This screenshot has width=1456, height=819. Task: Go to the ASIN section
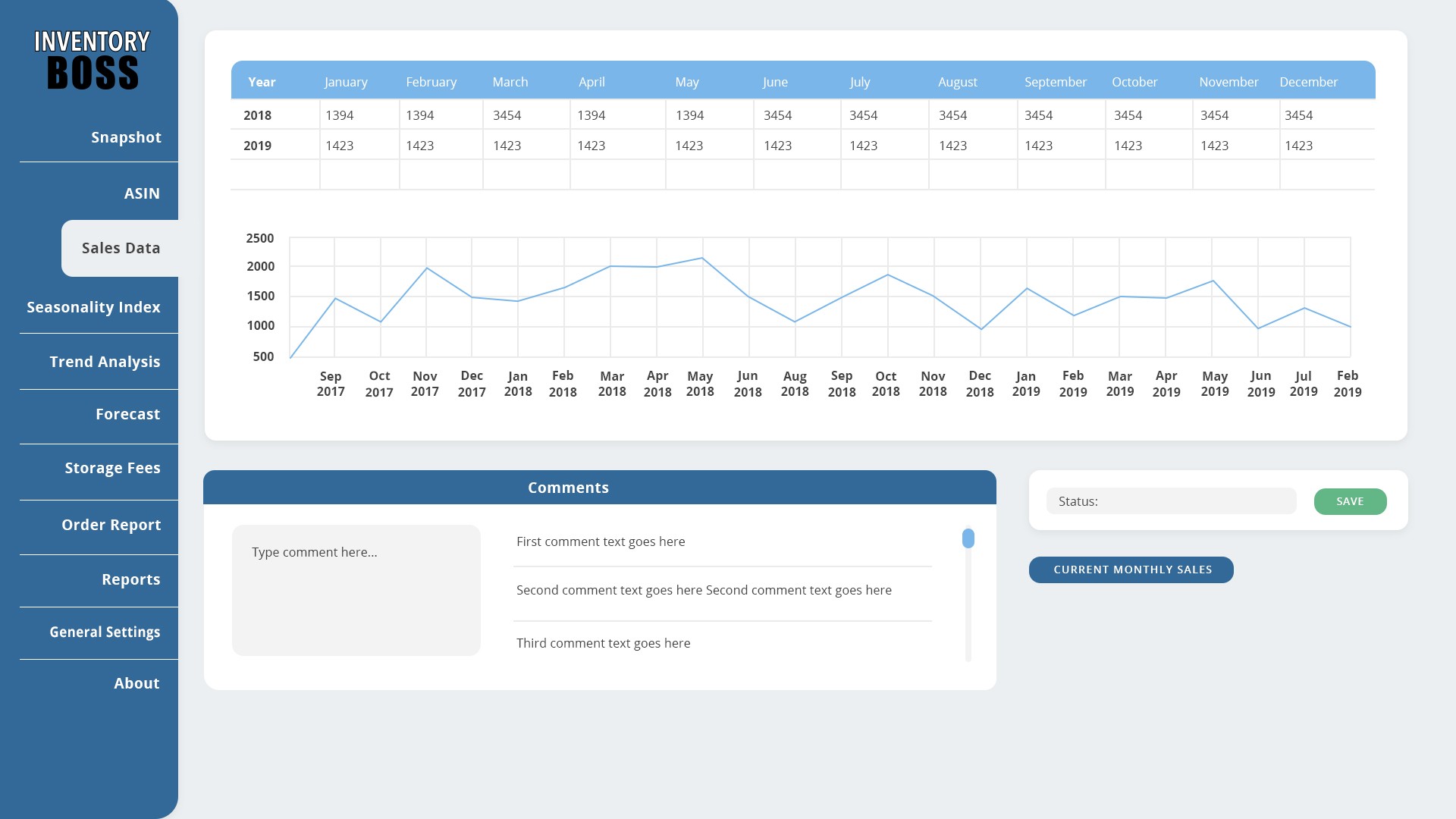142,193
